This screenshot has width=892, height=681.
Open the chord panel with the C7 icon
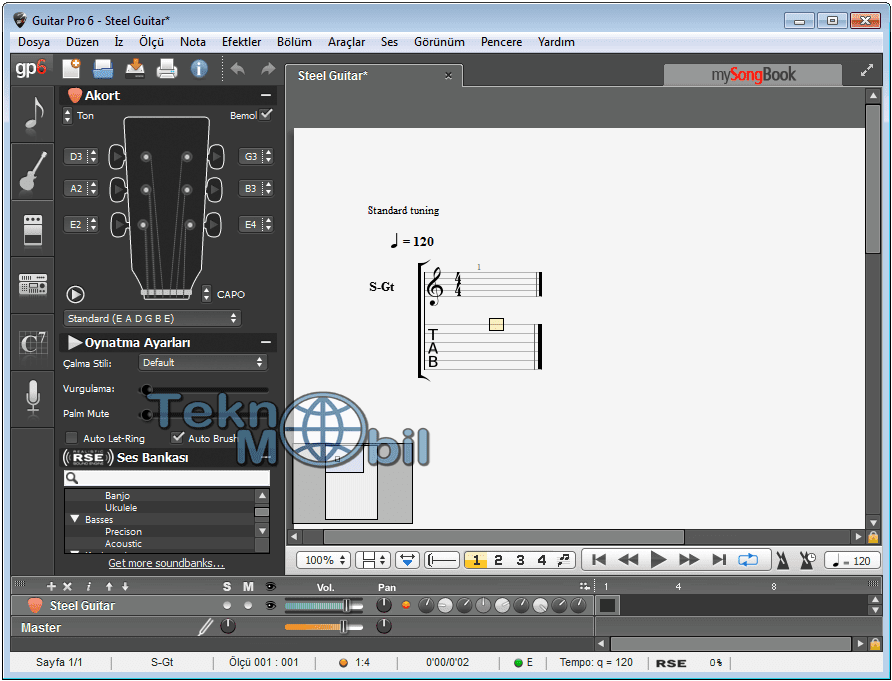pos(33,342)
